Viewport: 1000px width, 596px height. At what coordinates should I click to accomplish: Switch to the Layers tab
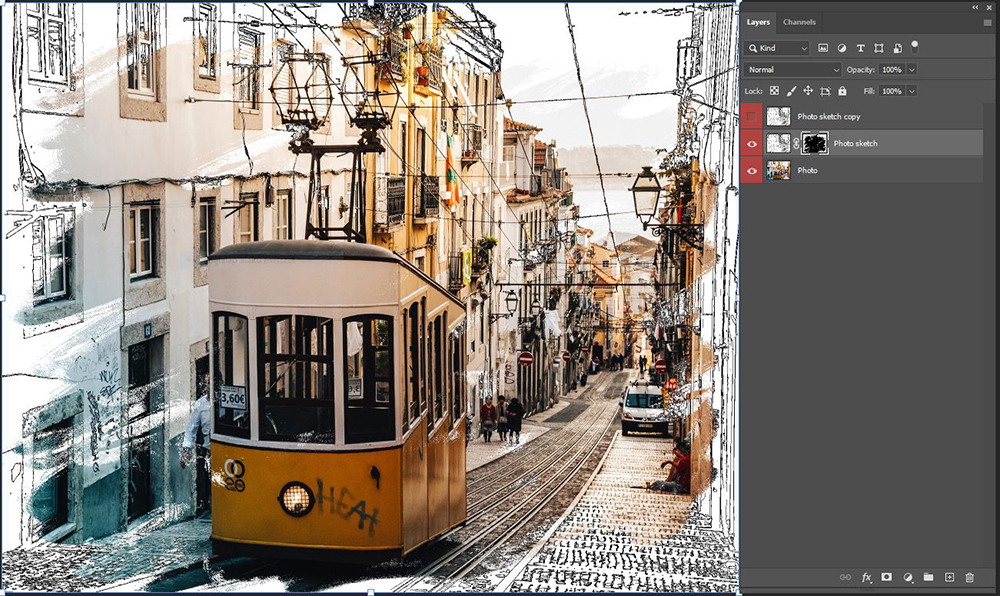[758, 22]
